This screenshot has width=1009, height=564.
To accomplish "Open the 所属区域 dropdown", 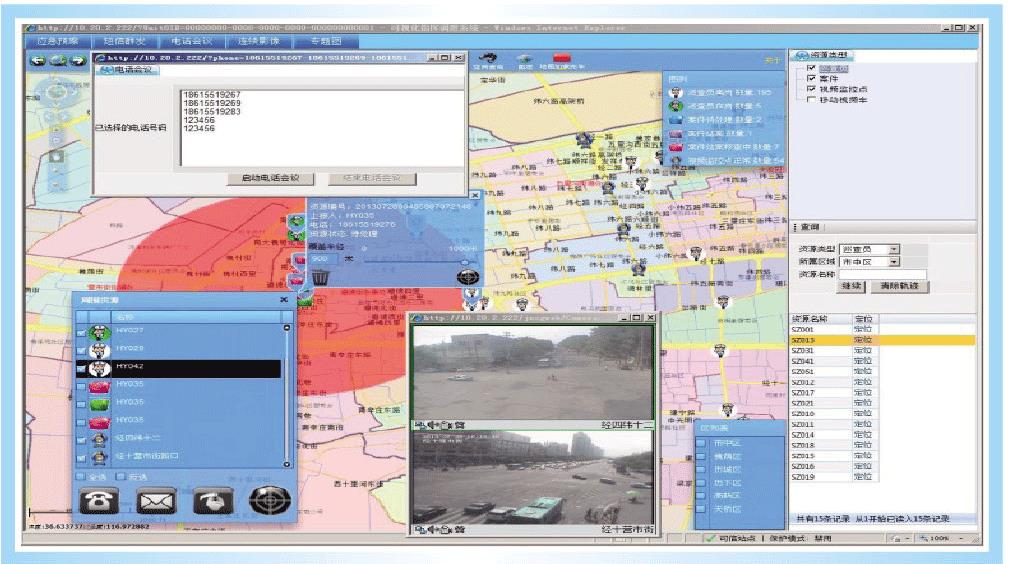I will [869, 261].
